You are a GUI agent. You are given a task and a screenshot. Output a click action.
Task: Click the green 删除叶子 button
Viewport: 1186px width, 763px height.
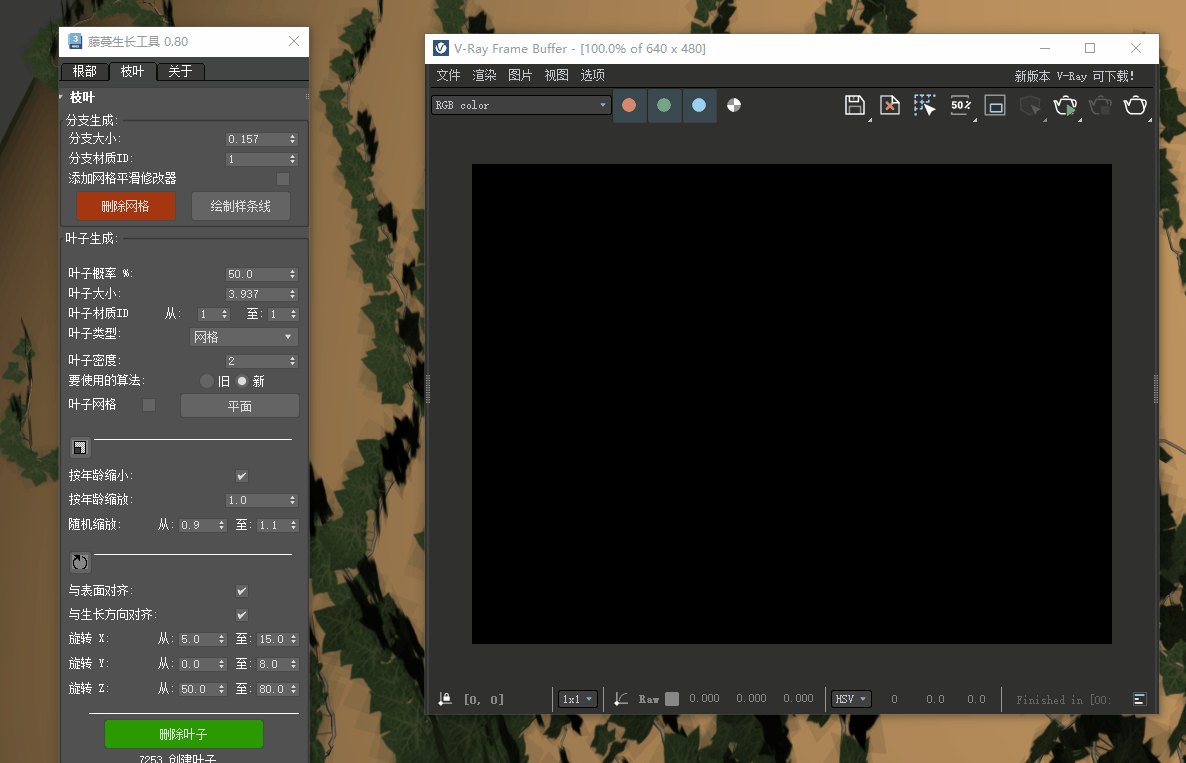click(184, 734)
